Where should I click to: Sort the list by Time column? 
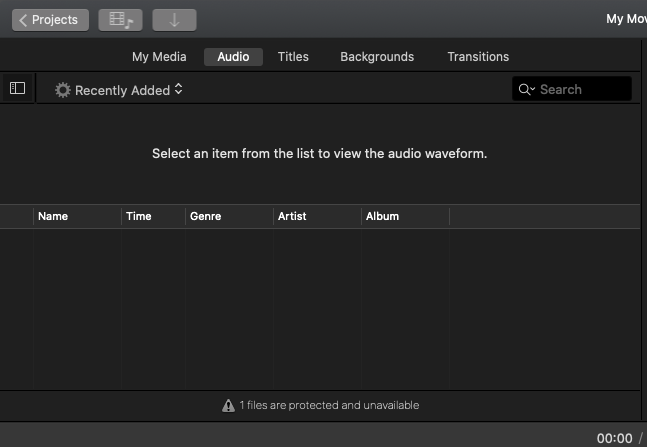tap(152, 216)
